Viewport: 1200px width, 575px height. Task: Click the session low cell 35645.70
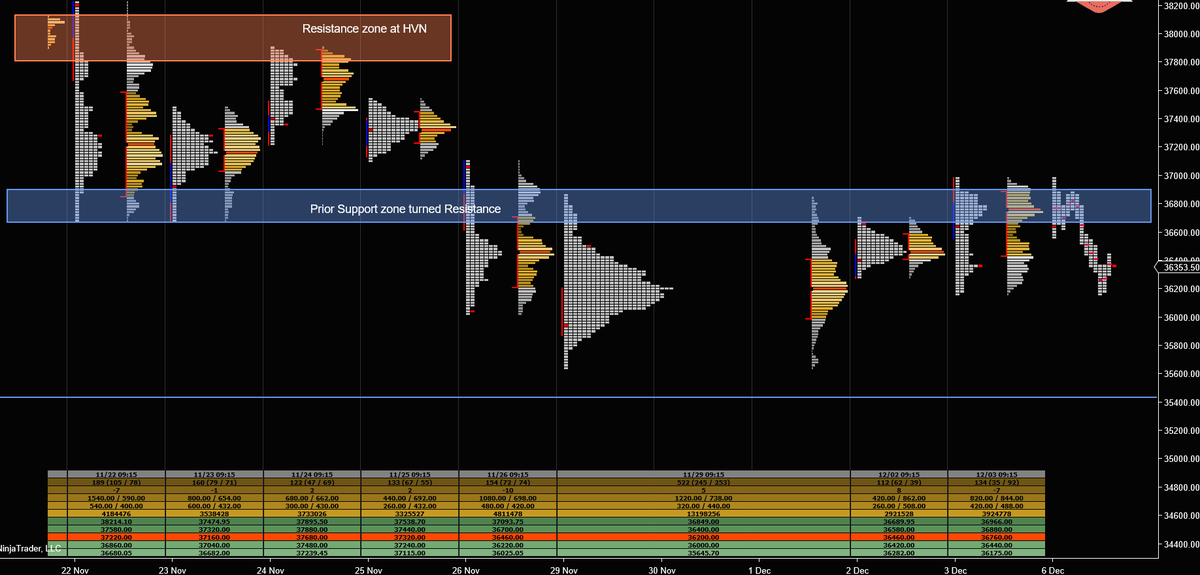tap(702, 553)
